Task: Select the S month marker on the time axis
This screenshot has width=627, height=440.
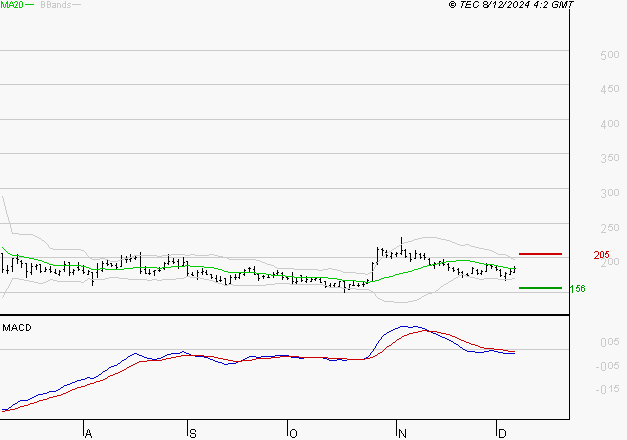Action: pos(192,433)
